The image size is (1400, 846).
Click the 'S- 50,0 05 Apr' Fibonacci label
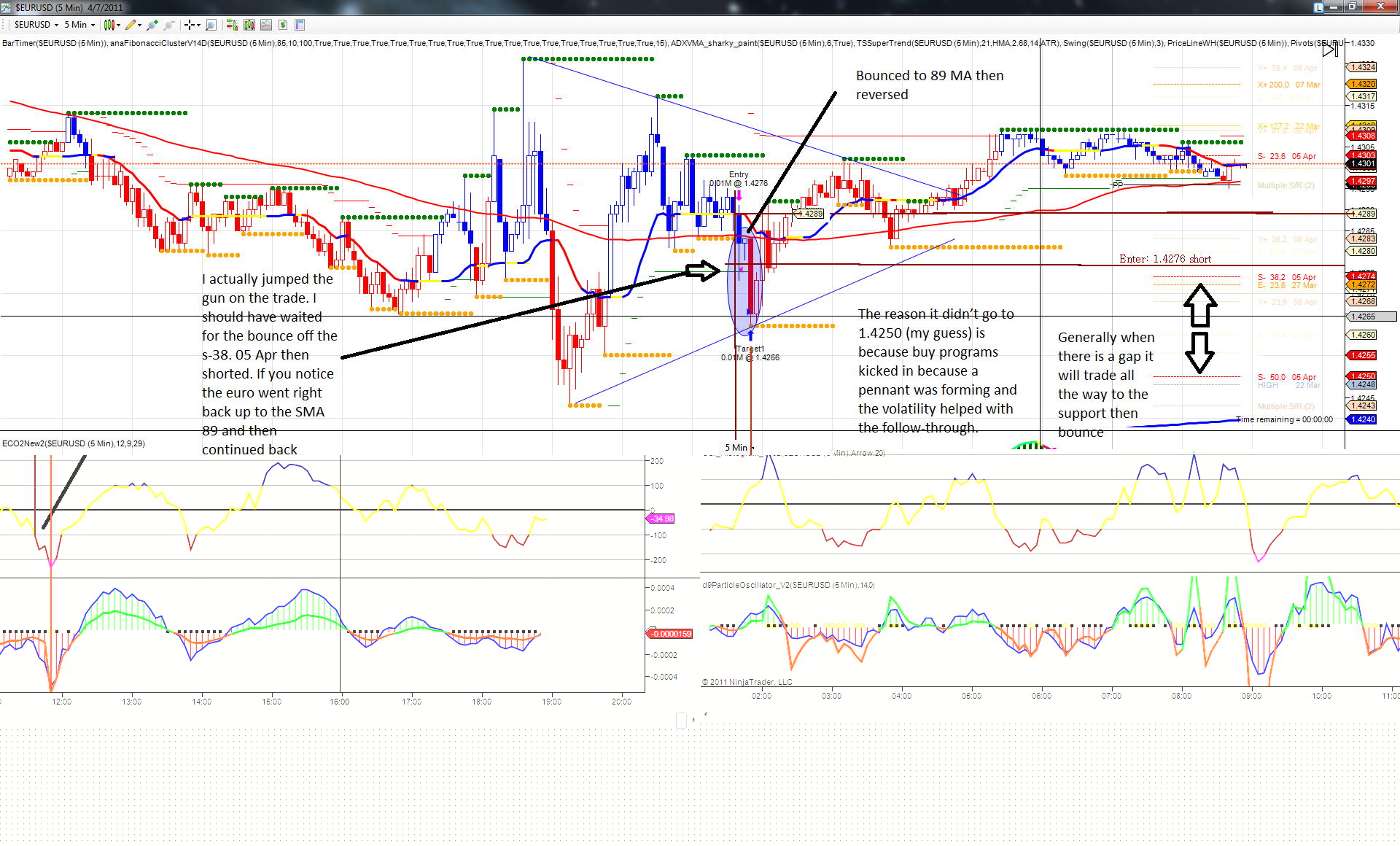point(1287,377)
